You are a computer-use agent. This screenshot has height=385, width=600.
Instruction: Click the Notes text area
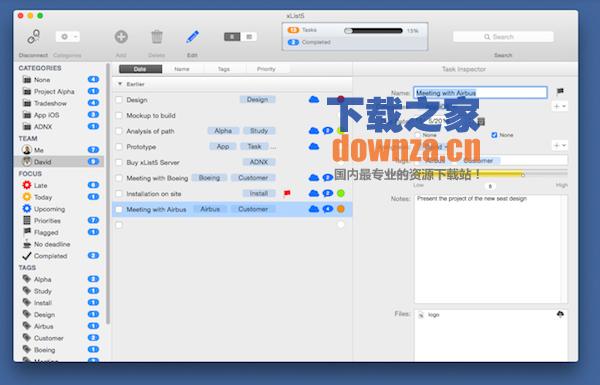491,249
